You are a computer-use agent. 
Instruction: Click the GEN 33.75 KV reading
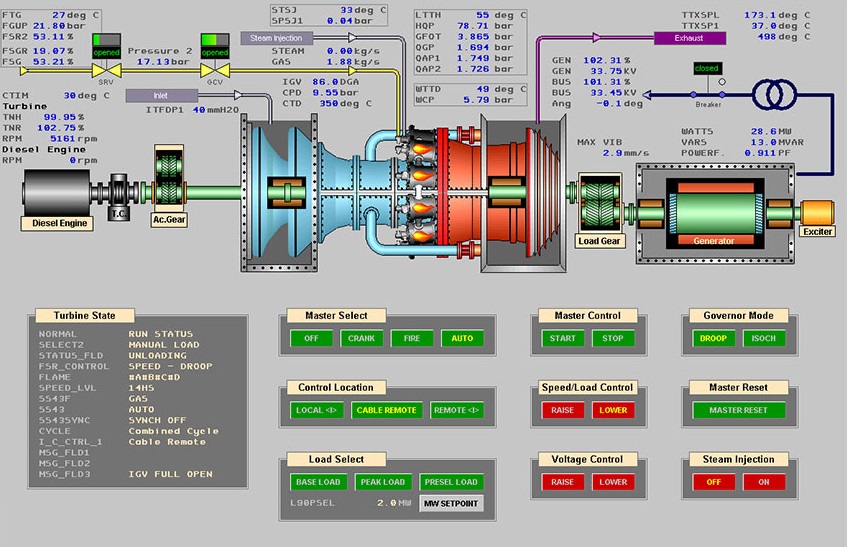pos(613,71)
